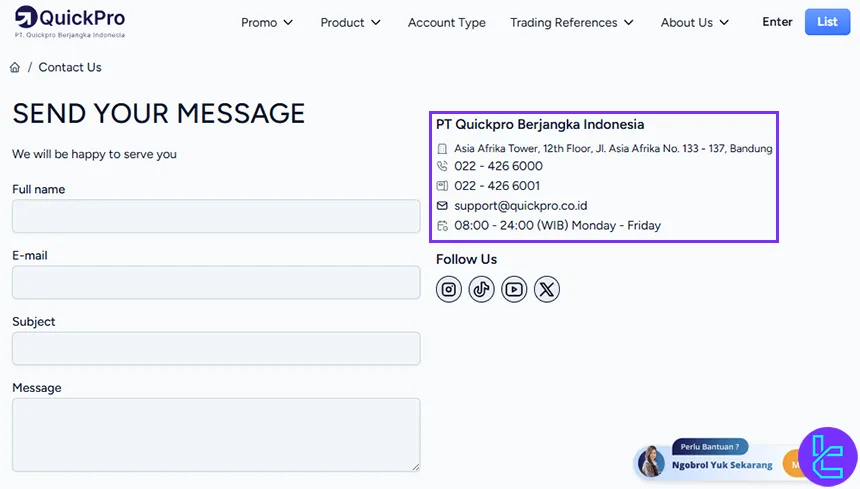Open the round purple chat widget icon

828,457
